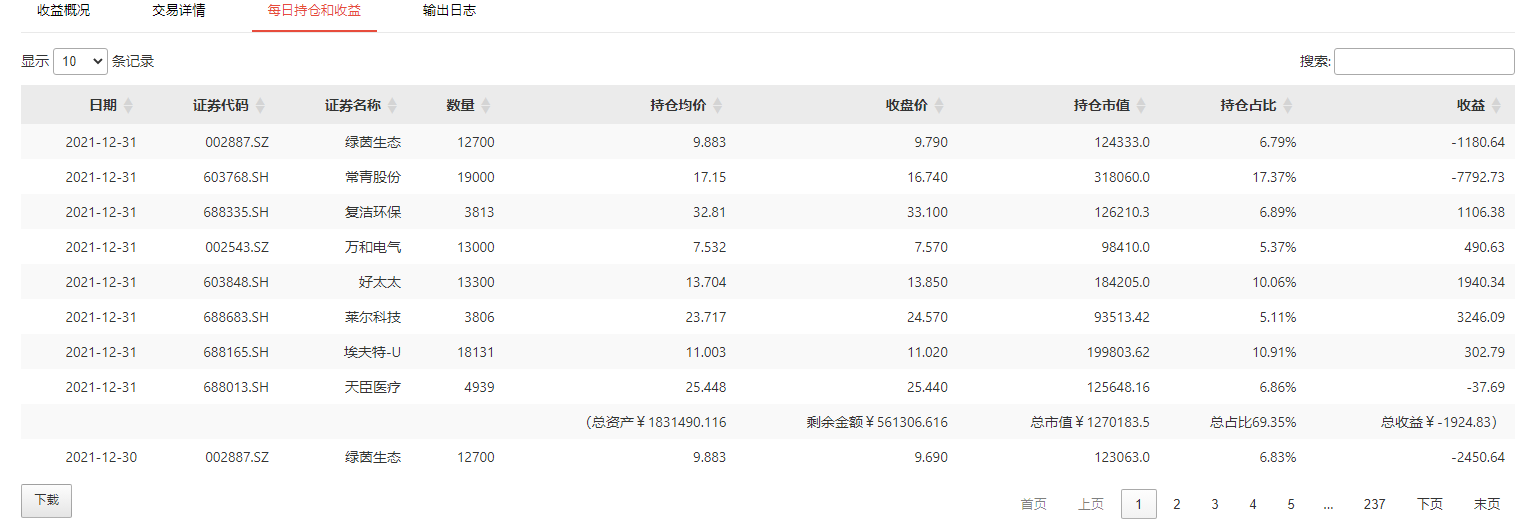Click 证券名称 sort arrows icon
1522x523 pixels.
tap(392, 106)
